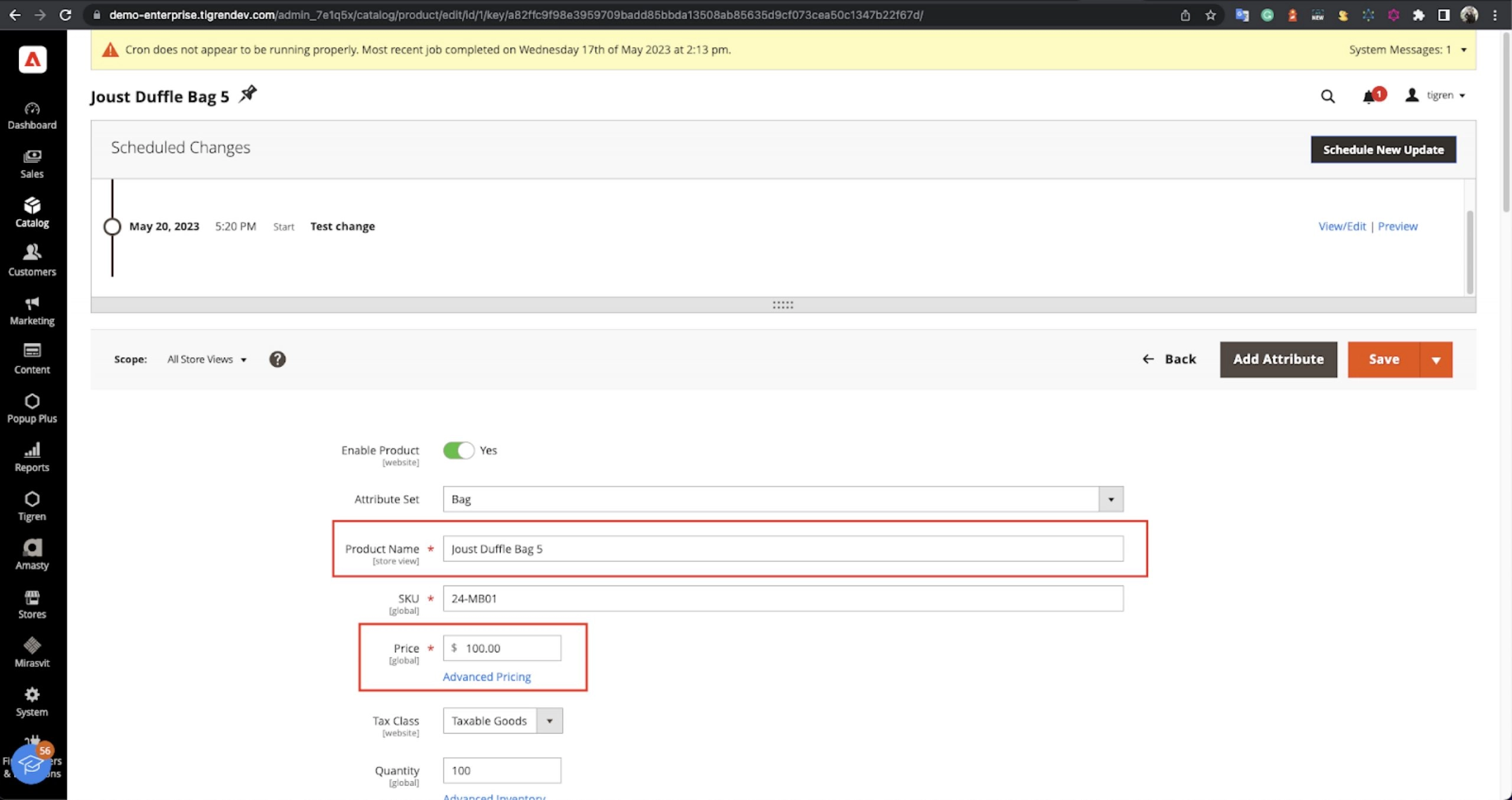Click May 20 2023 Test change timeline marker
The height and width of the screenshot is (800, 1512).
[112, 226]
